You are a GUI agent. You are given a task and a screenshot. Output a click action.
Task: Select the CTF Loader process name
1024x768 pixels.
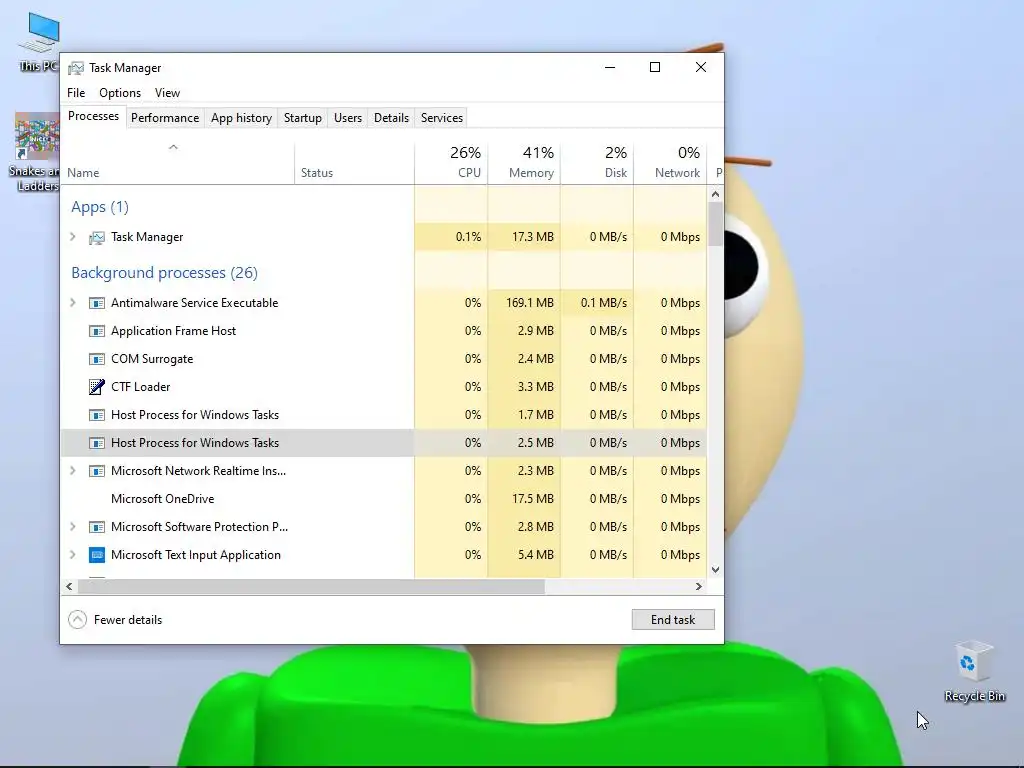[x=140, y=387]
